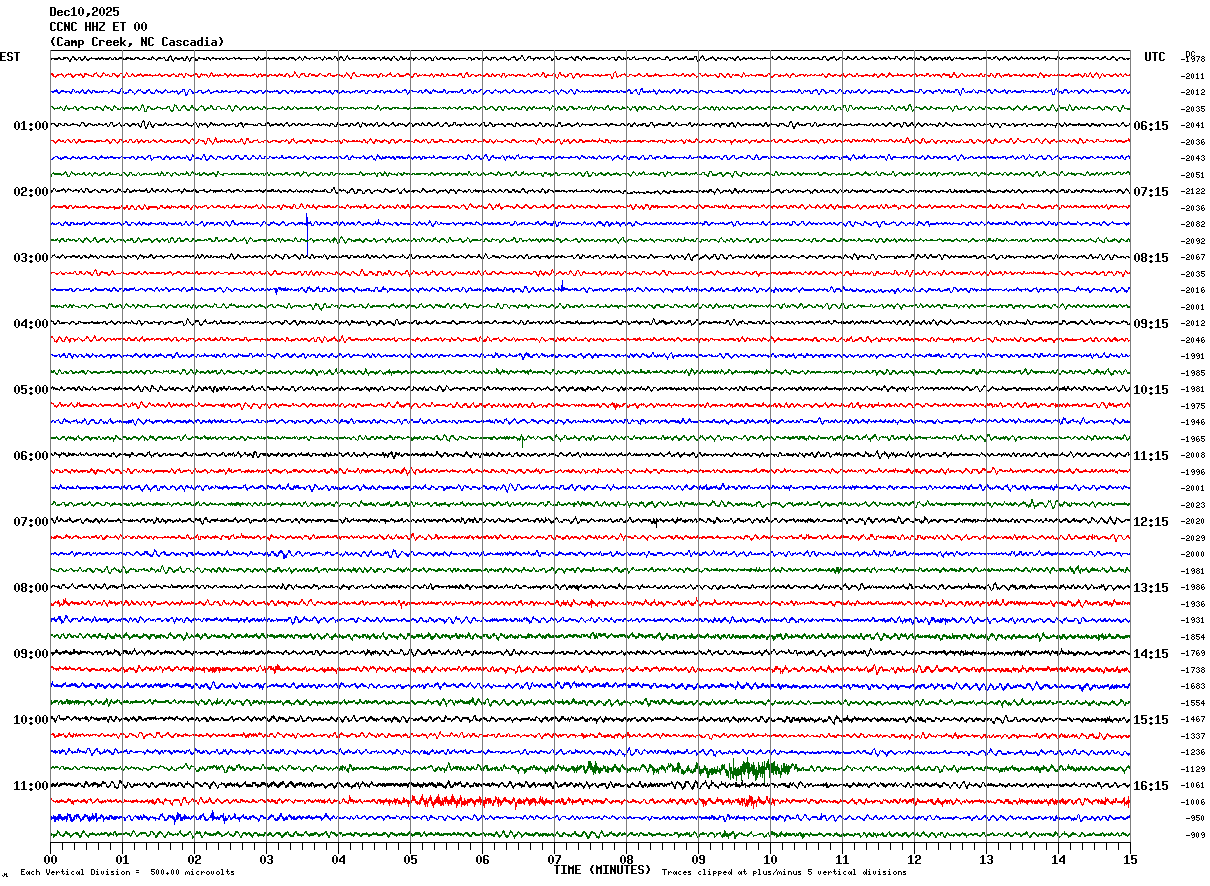Click the DC offset value '-1129'

(1194, 769)
